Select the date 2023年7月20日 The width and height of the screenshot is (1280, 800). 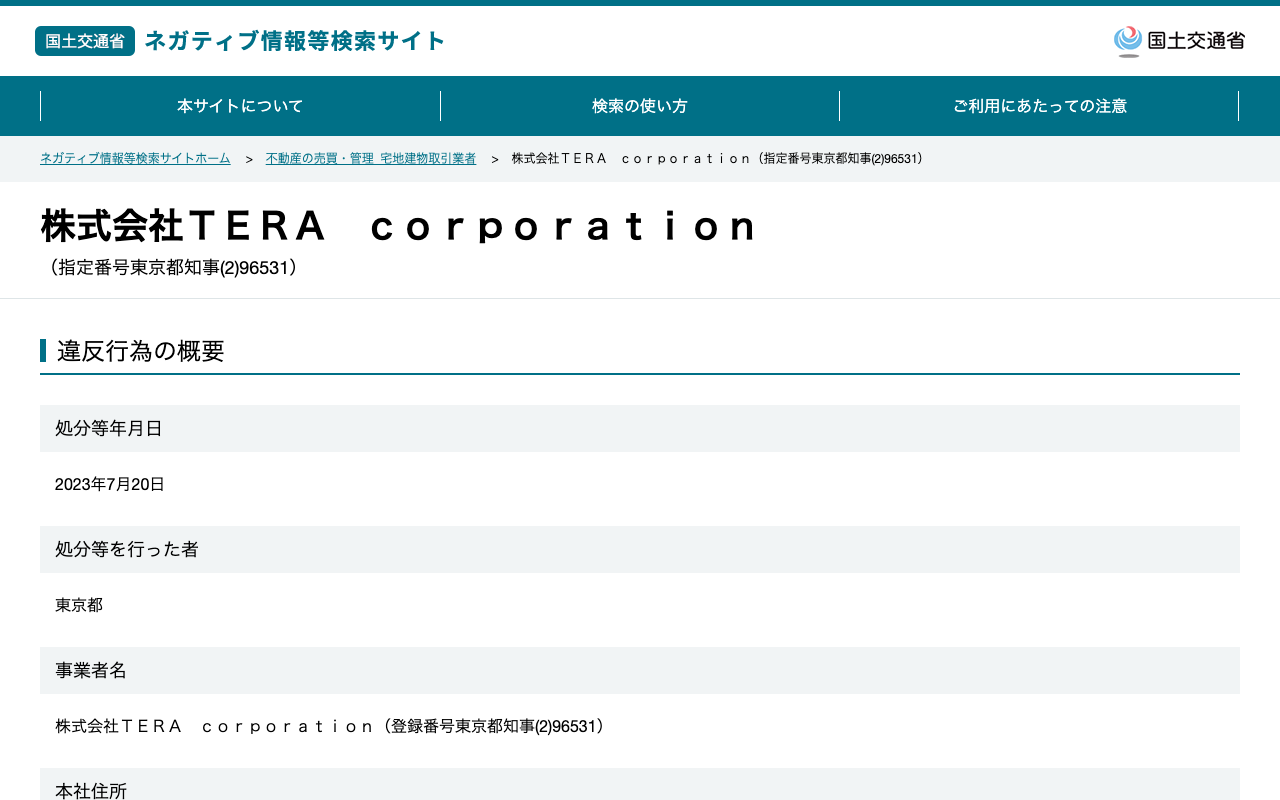click(x=110, y=484)
